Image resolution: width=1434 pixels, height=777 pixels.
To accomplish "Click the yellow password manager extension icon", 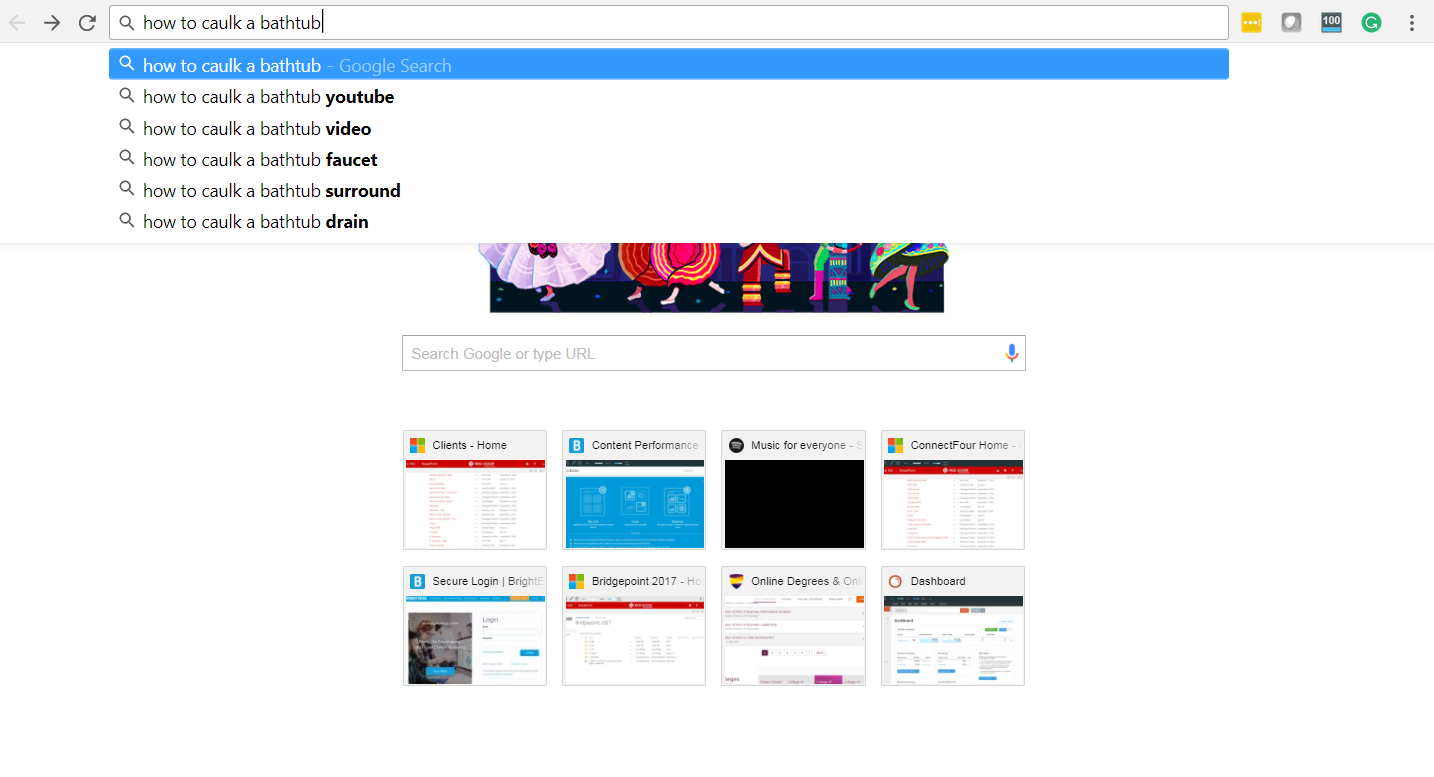I will tap(1251, 22).
